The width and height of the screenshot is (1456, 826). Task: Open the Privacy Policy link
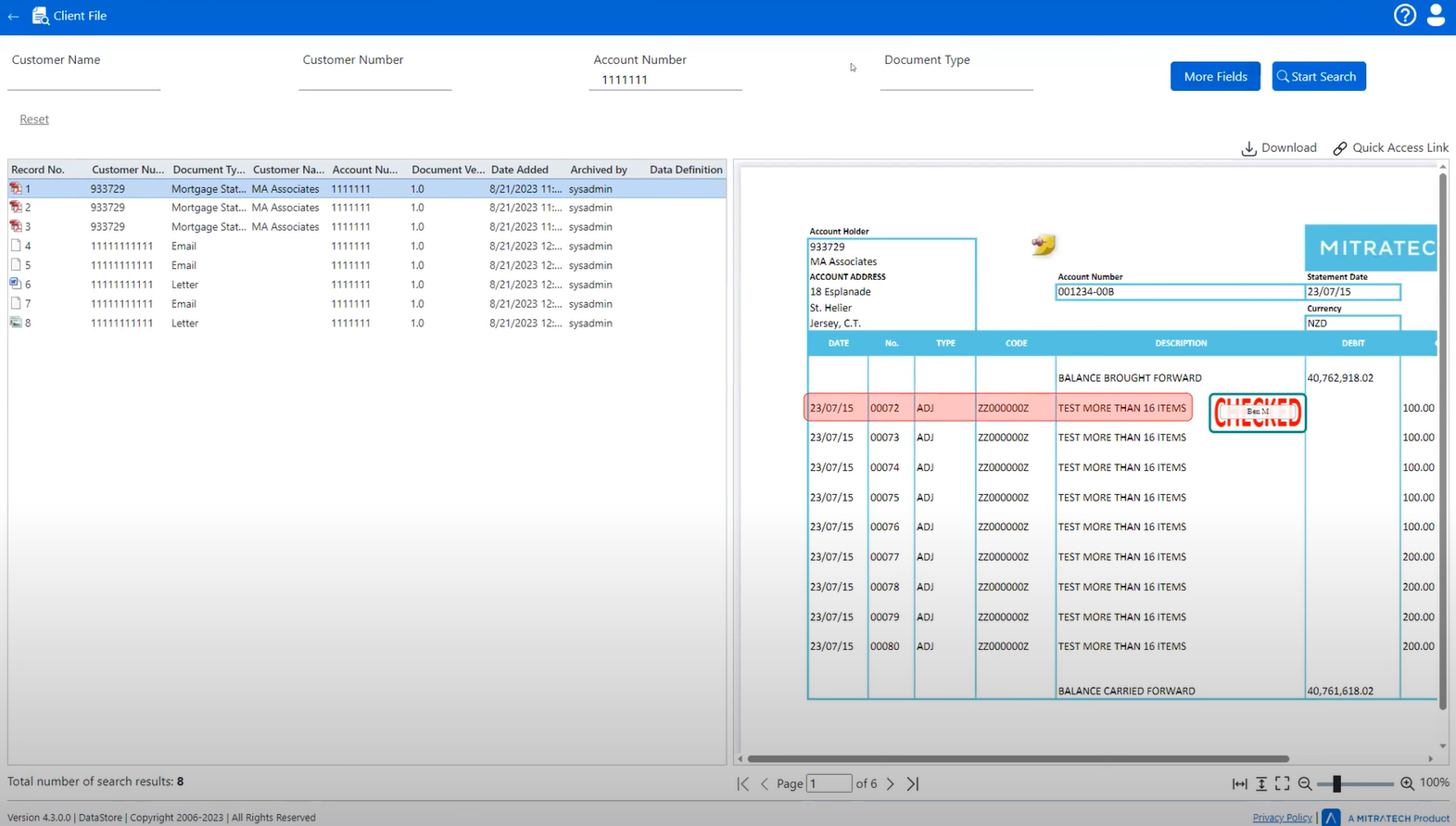[x=1282, y=818]
